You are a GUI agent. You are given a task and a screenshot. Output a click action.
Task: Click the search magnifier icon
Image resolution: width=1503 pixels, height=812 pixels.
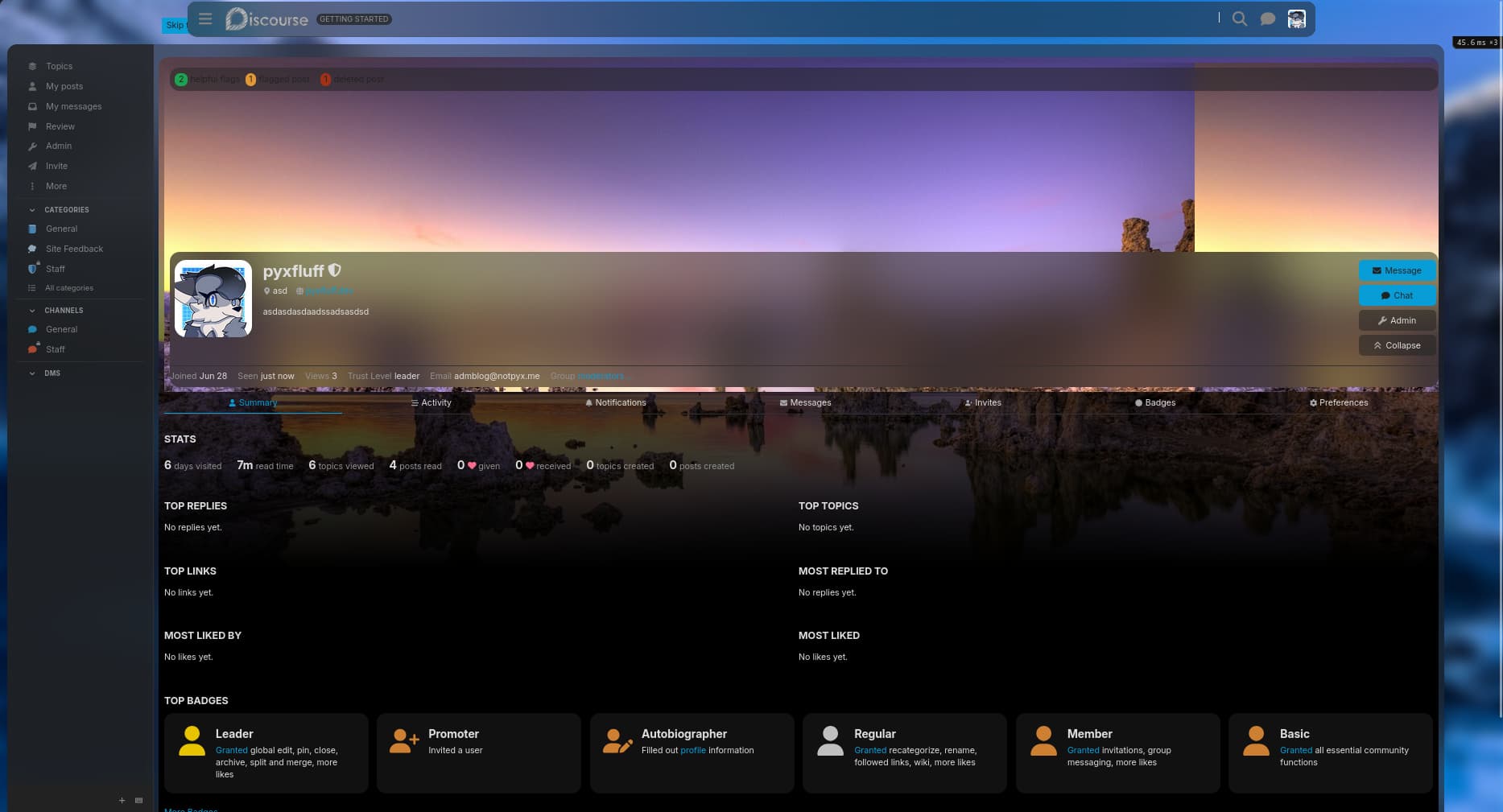point(1240,19)
